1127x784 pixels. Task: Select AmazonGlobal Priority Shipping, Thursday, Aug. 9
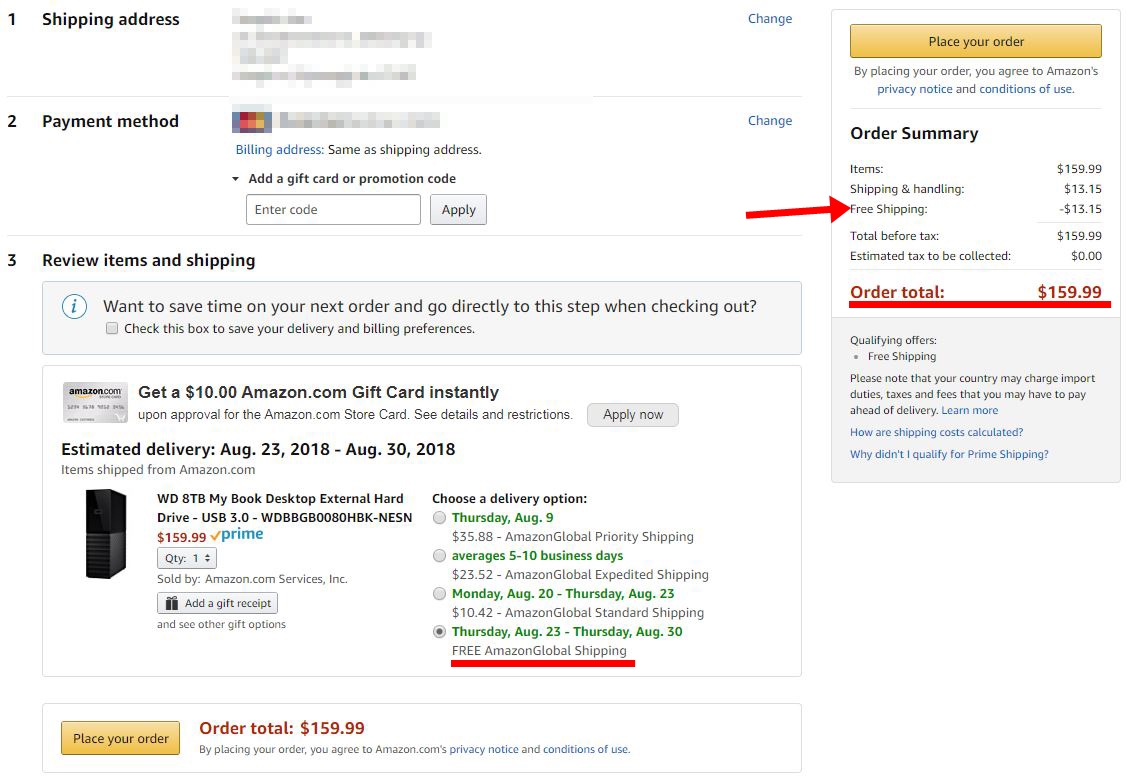439,517
